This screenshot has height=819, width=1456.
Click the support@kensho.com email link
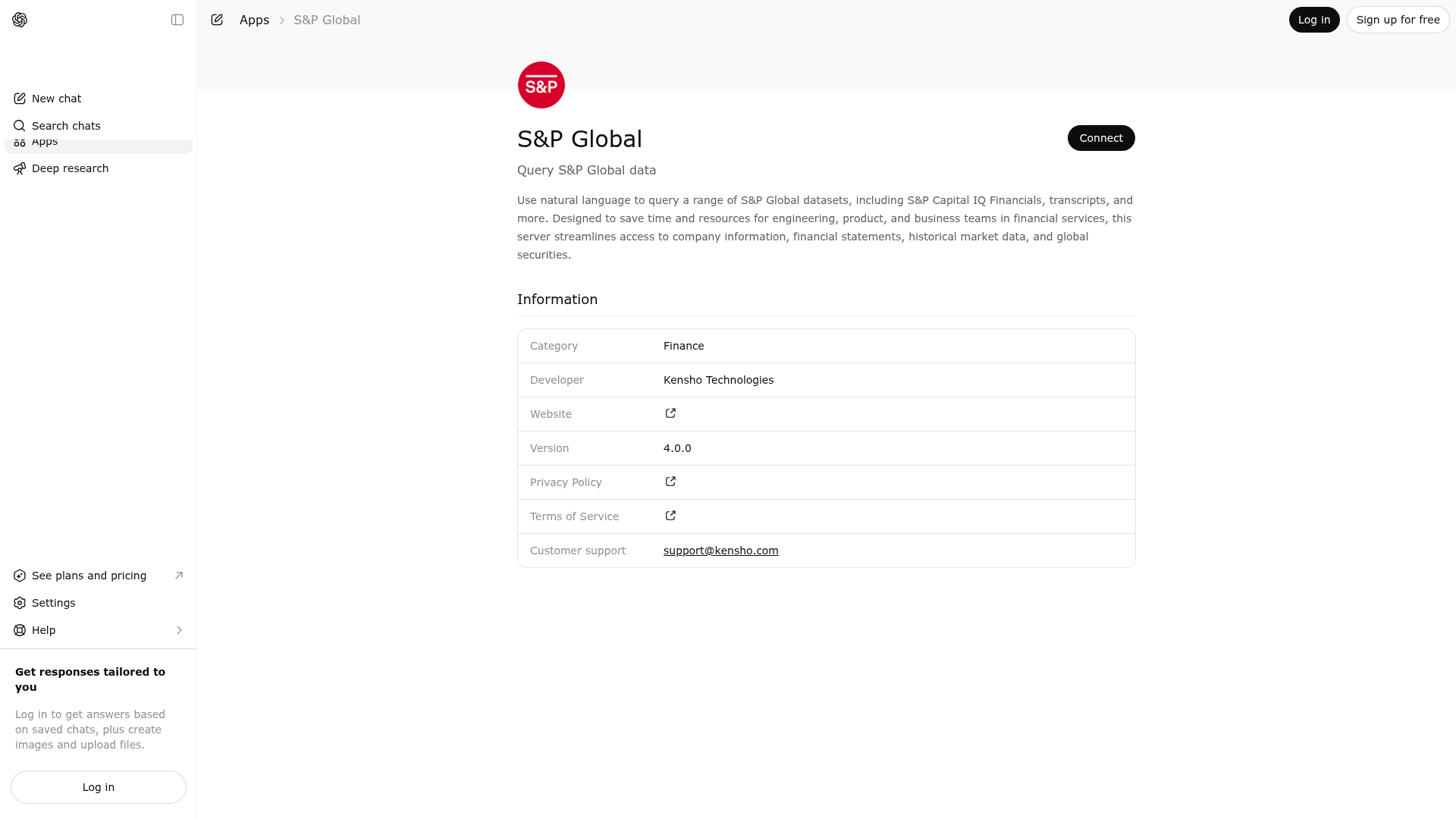(x=720, y=551)
